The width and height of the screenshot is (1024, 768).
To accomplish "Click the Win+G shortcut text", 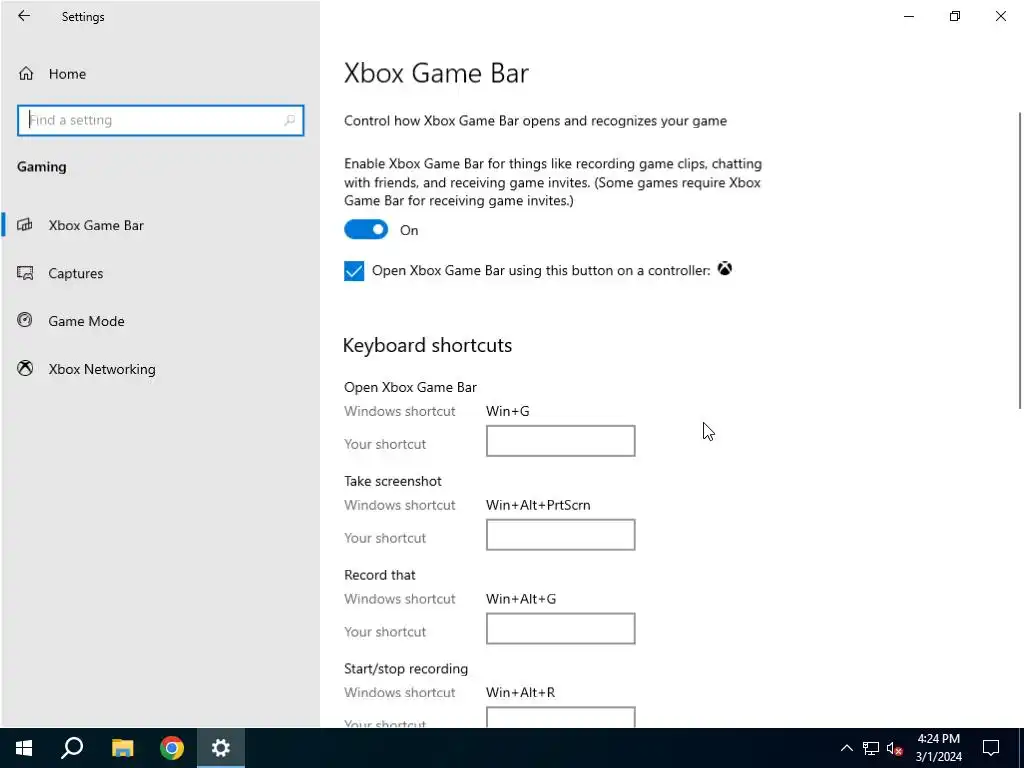I will tap(507, 411).
